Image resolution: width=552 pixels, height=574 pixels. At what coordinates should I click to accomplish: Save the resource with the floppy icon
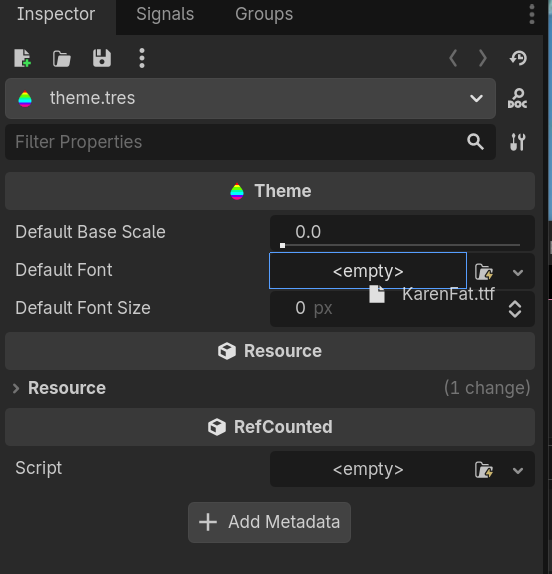[x=102, y=58]
